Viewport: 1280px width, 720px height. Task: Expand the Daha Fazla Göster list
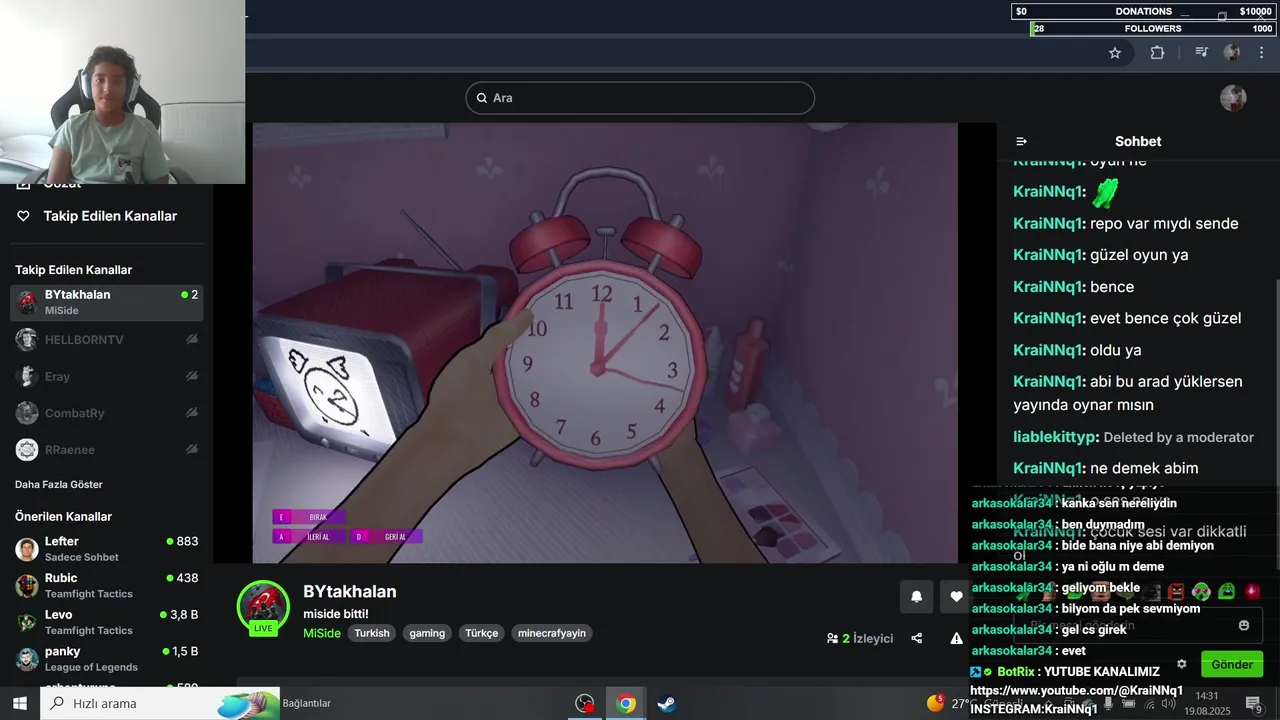point(59,485)
